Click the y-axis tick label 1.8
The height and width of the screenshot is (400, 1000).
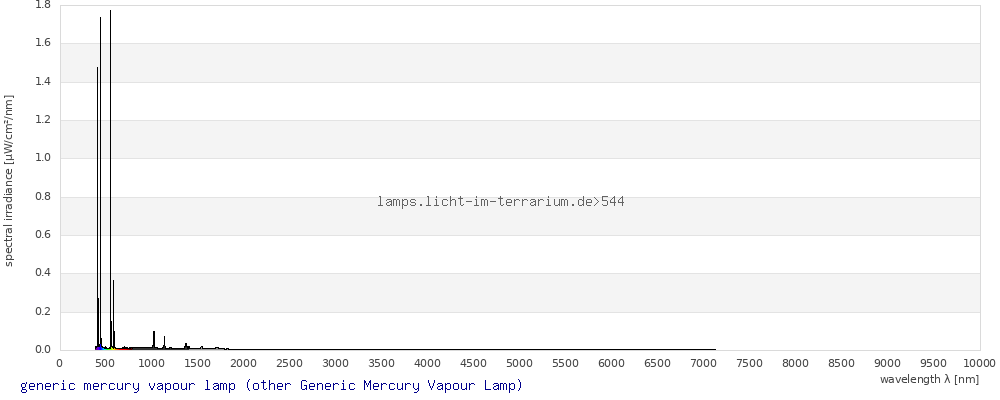pyautogui.click(x=43, y=5)
